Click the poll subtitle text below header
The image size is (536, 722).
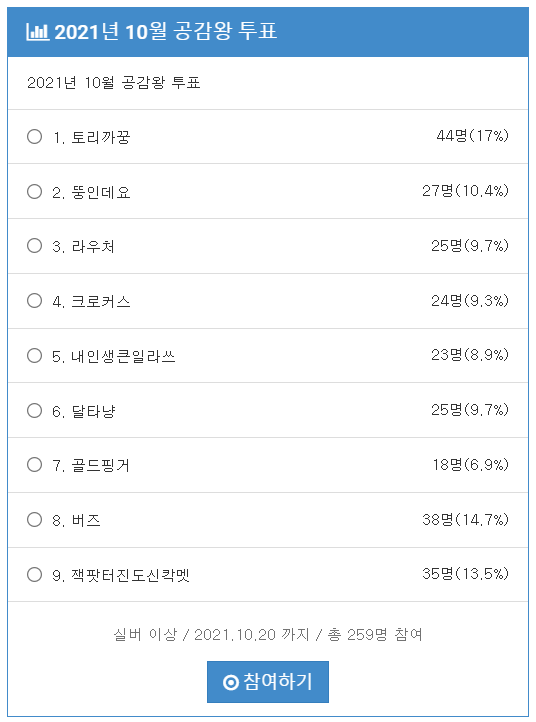pos(114,83)
